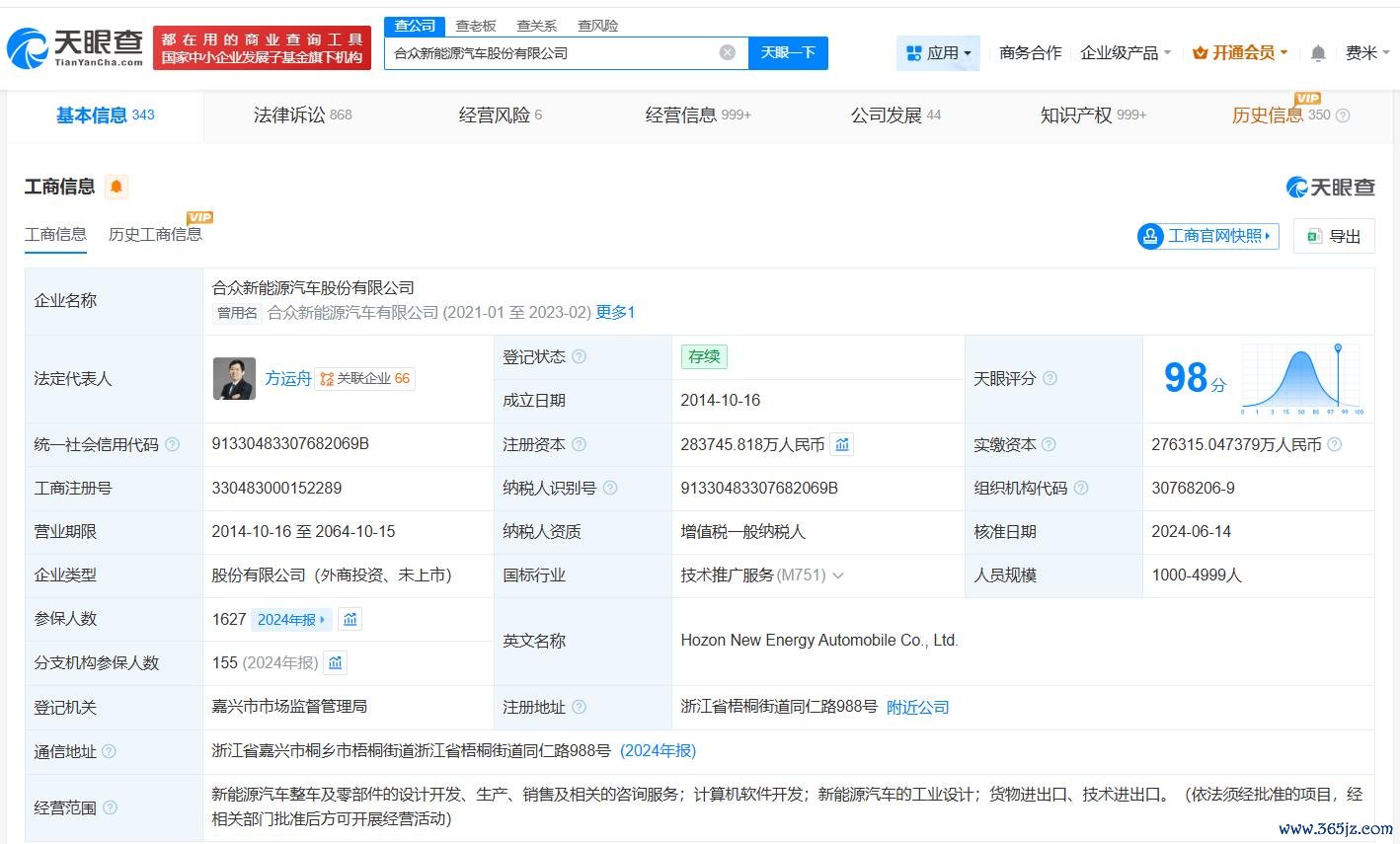Click the 天眼评分 score distribution chart
The image size is (1400, 844).
1302,378
